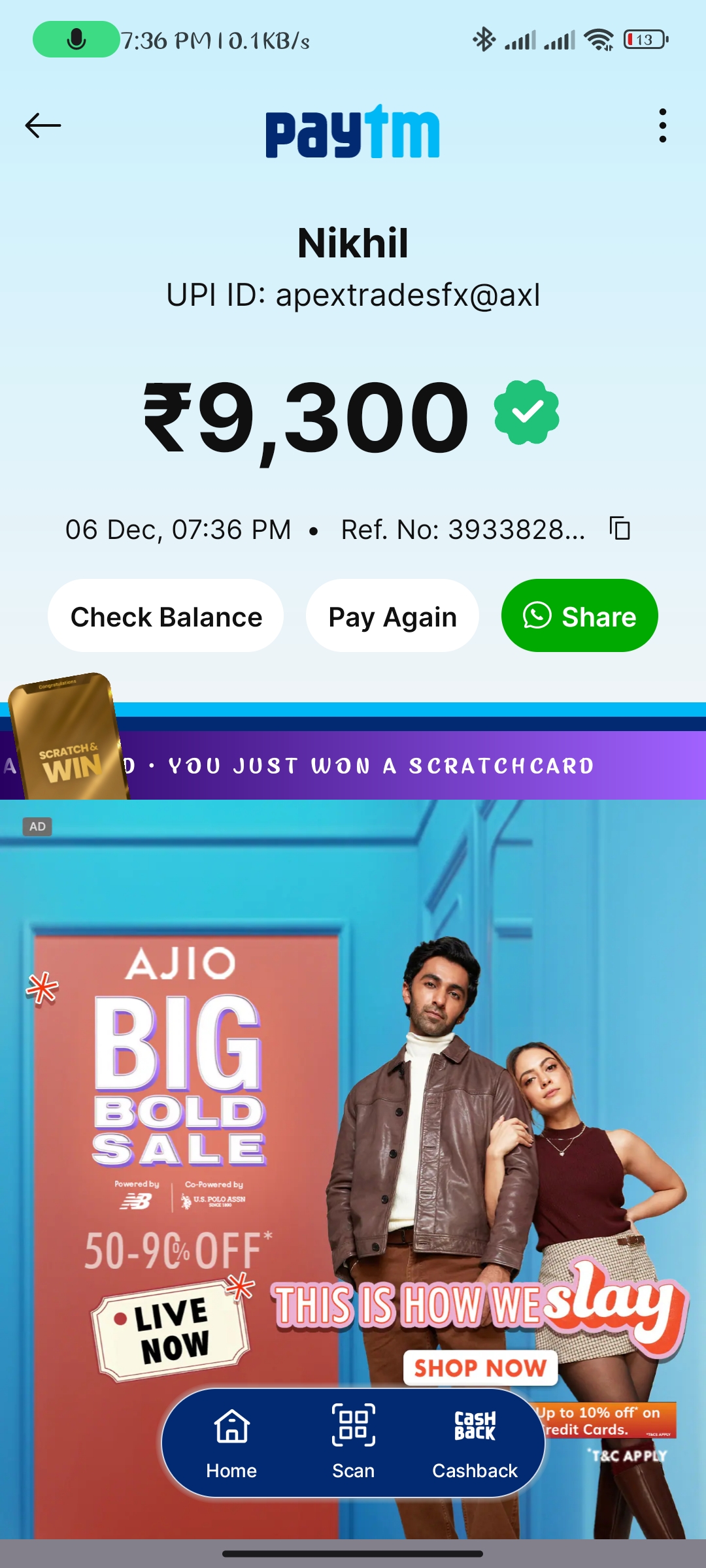706x1568 pixels.
Task: Click the Pay Again button
Action: pos(392,615)
